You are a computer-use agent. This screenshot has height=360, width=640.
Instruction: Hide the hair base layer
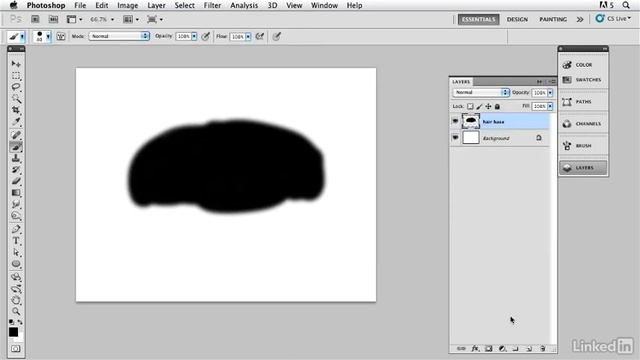click(455, 121)
